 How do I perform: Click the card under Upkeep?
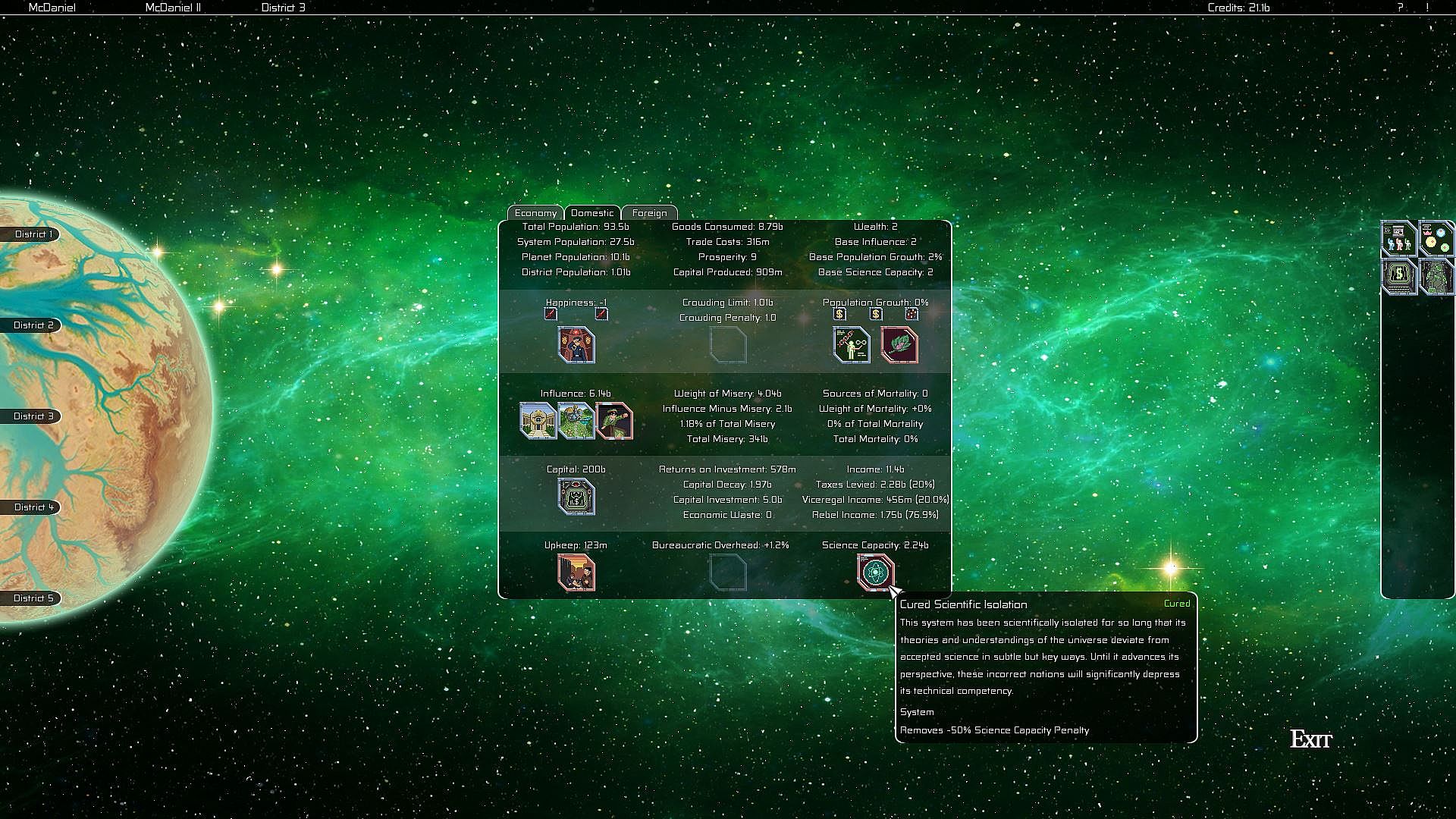[x=576, y=573]
